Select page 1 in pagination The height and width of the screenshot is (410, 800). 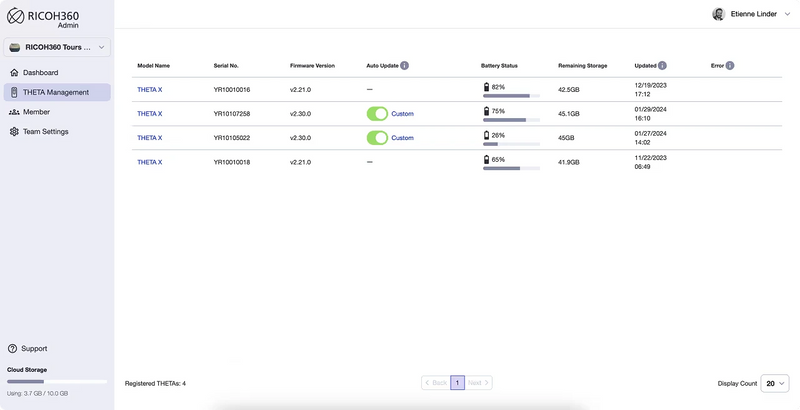(x=457, y=383)
